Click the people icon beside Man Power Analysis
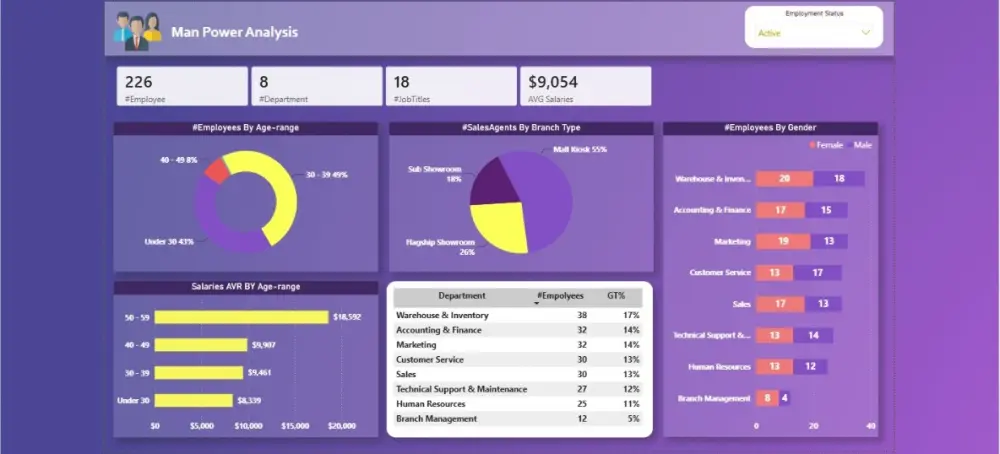The image size is (1000, 454). [137, 31]
